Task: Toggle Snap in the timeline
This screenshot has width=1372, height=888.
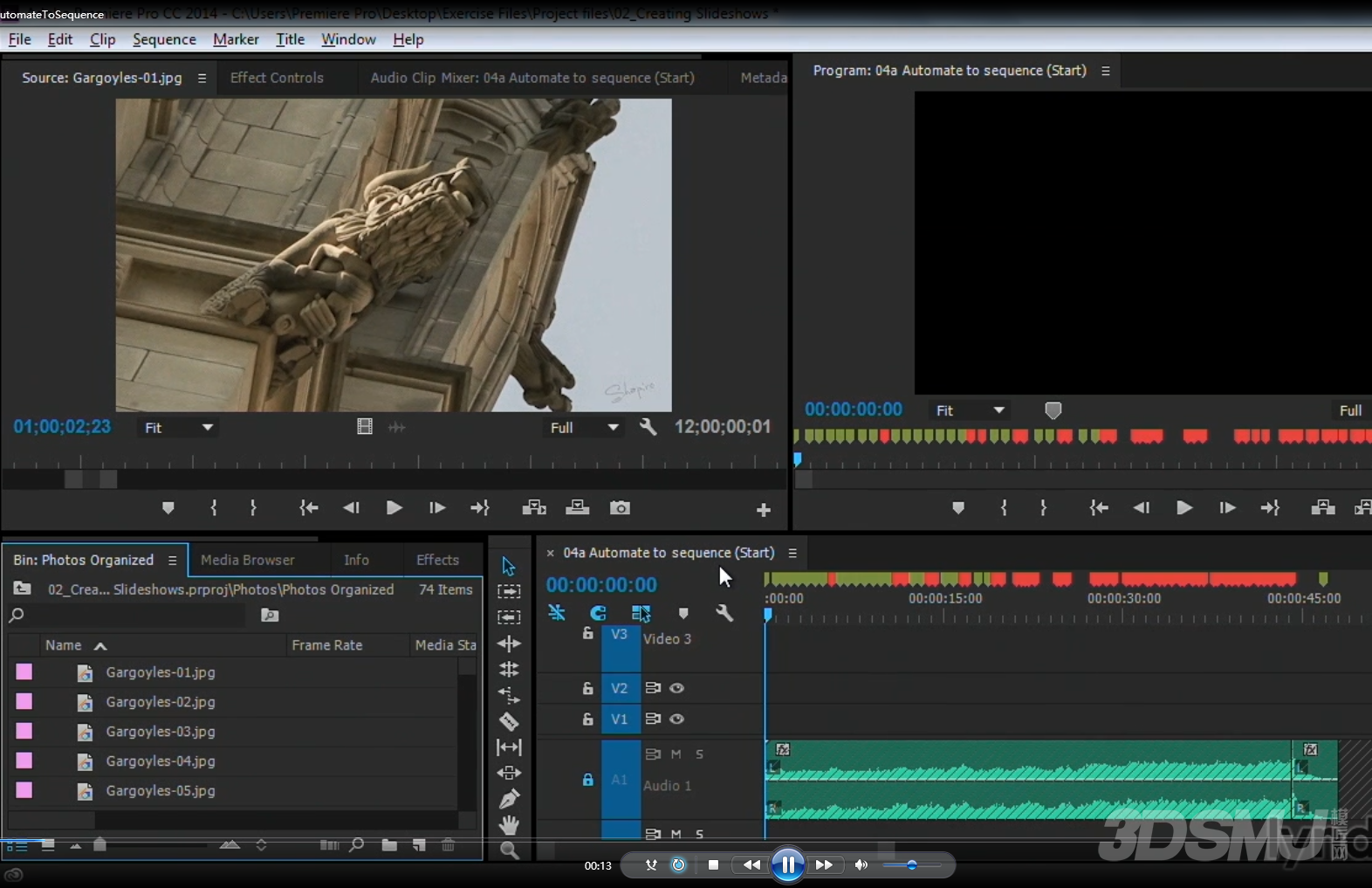Action: (x=598, y=613)
